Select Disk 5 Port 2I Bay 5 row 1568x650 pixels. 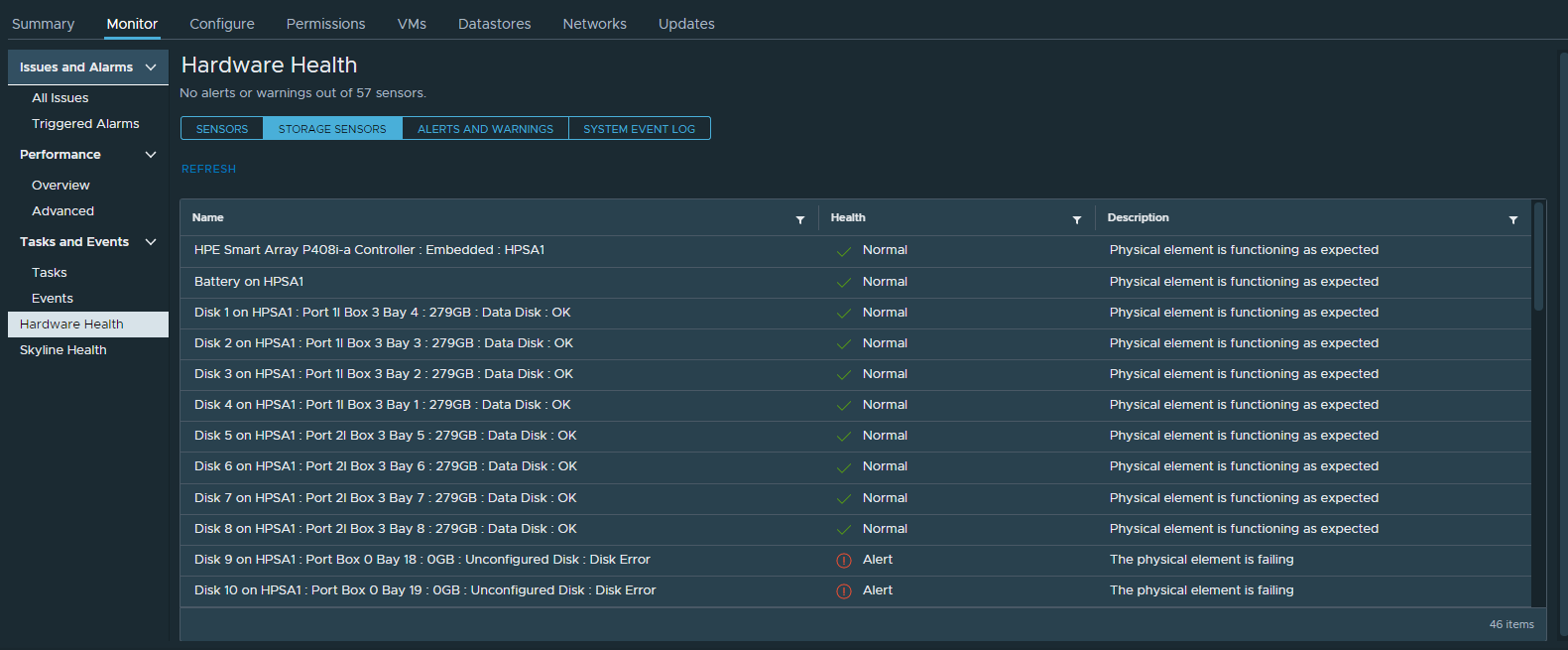[856, 437]
